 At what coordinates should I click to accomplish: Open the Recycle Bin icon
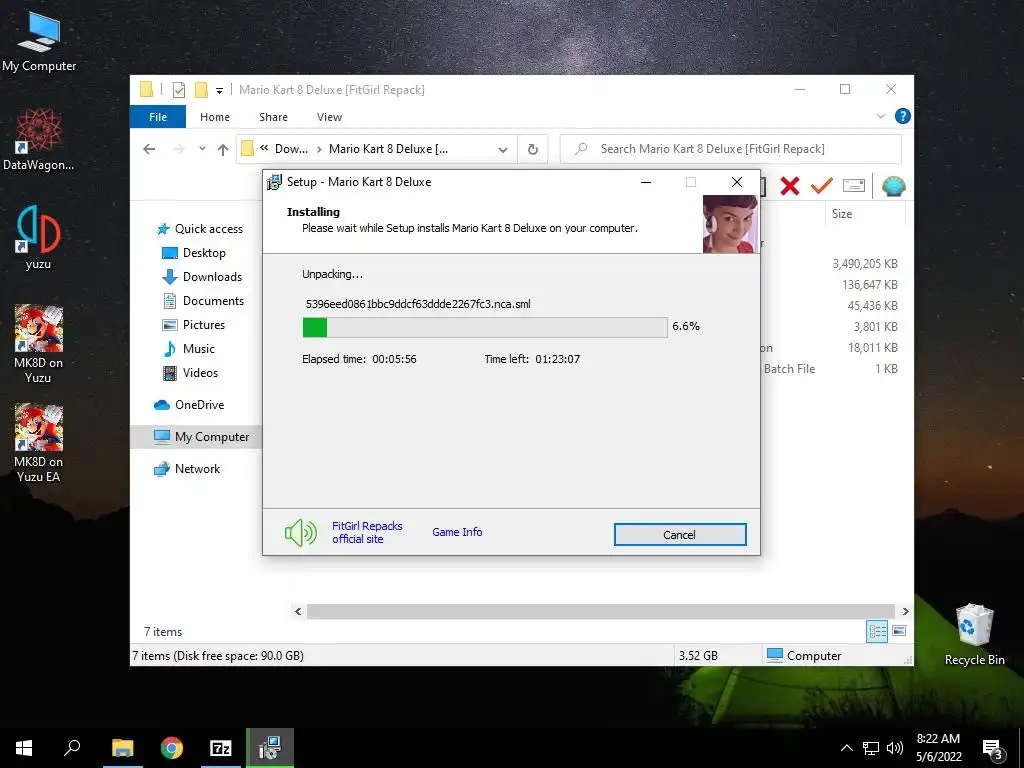[x=974, y=634]
